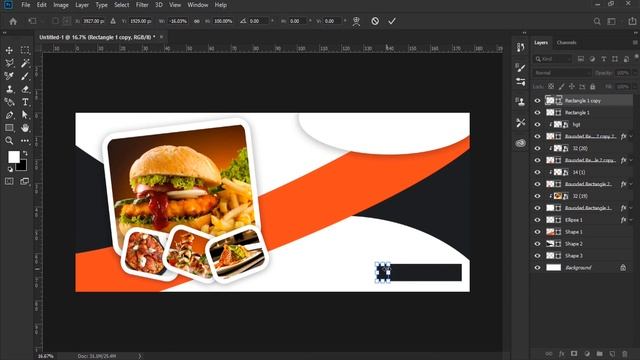Open the Image menu
Image resolution: width=640 pixels, height=360 pixels.
pyautogui.click(x=61, y=5)
